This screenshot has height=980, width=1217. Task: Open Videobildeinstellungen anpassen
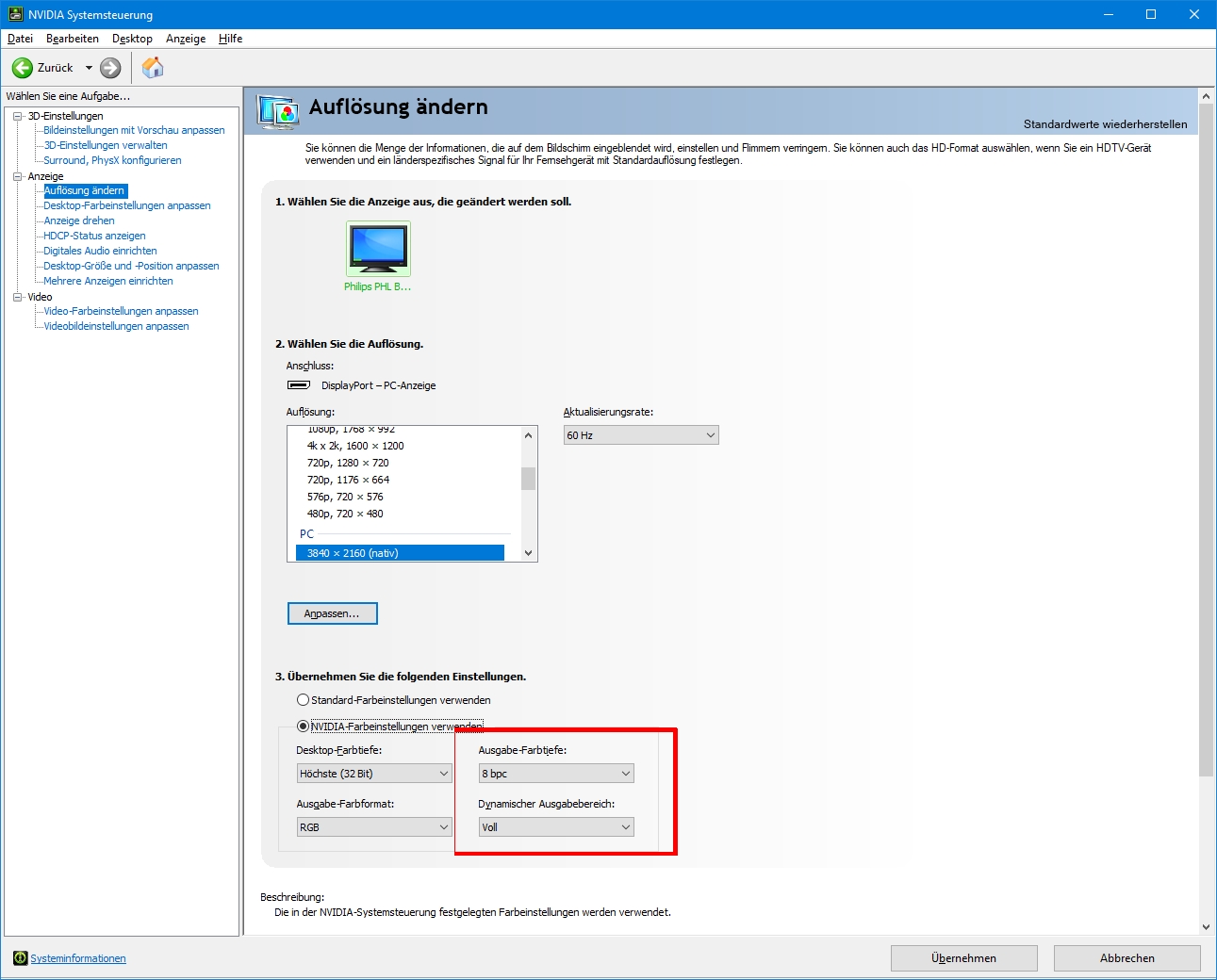click(x=116, y=326)
